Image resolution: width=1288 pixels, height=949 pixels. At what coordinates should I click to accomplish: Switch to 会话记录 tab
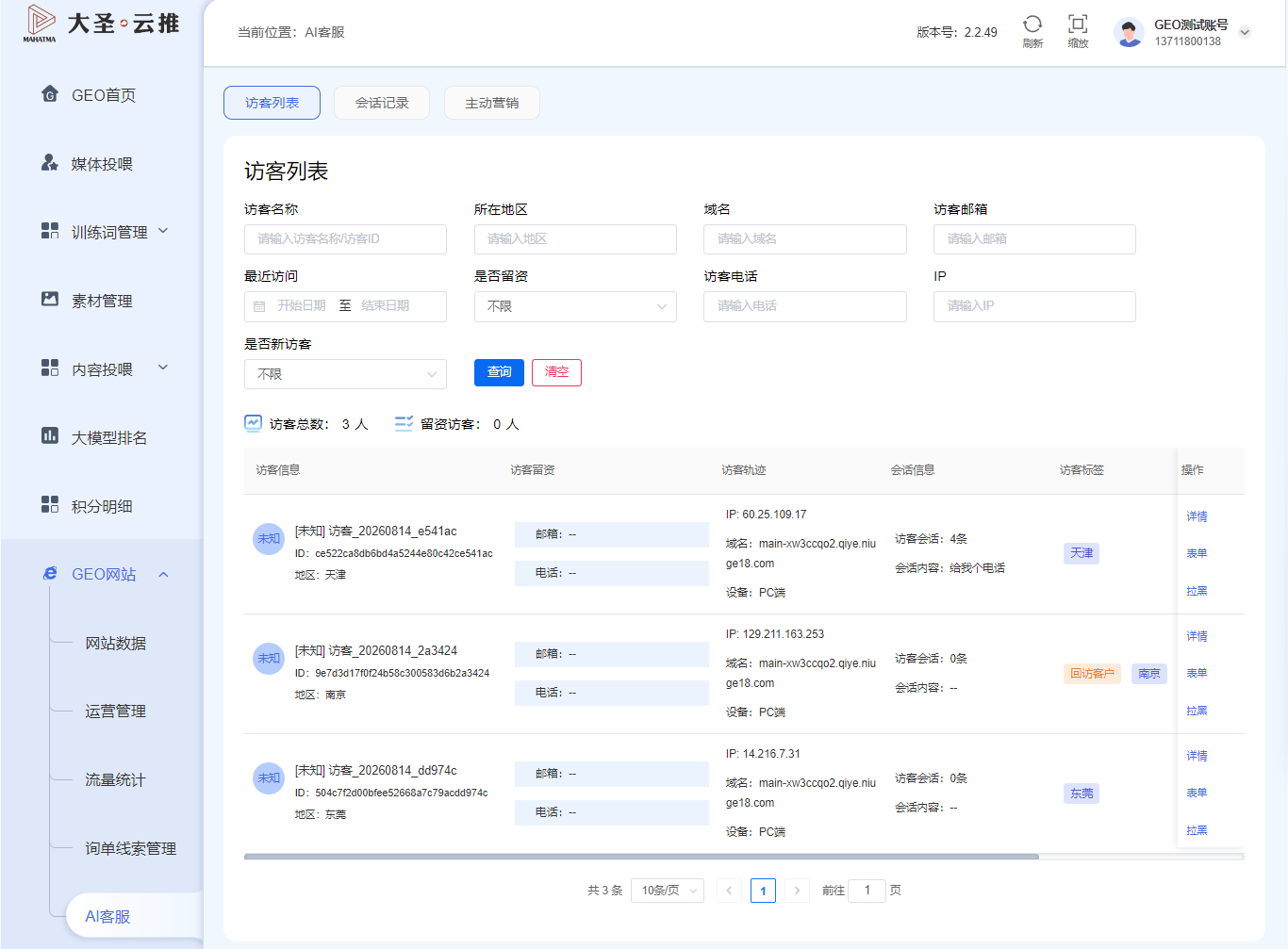382,103
